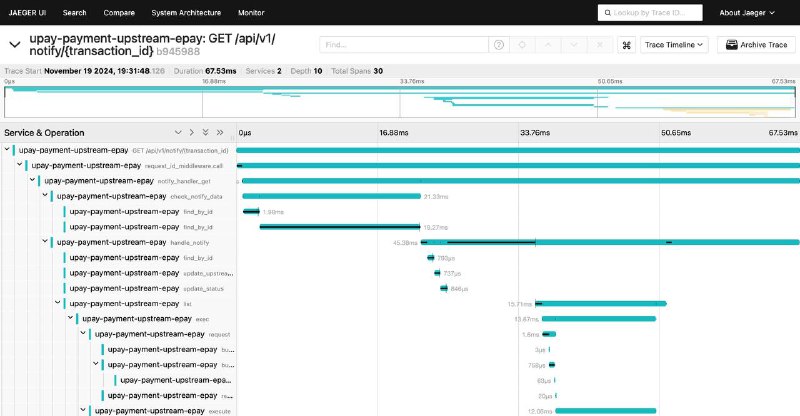Click the 33.76ms timeline header tick

click(x=535, y=133)
